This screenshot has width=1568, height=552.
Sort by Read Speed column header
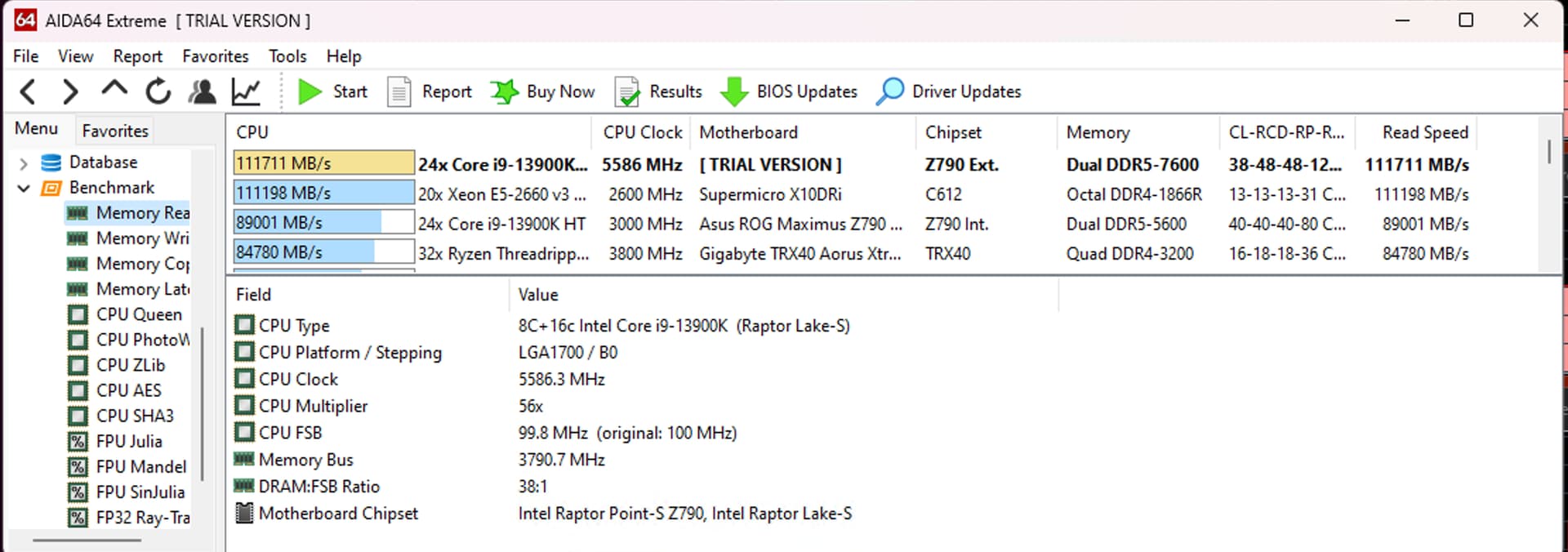tap(1424, 132)
